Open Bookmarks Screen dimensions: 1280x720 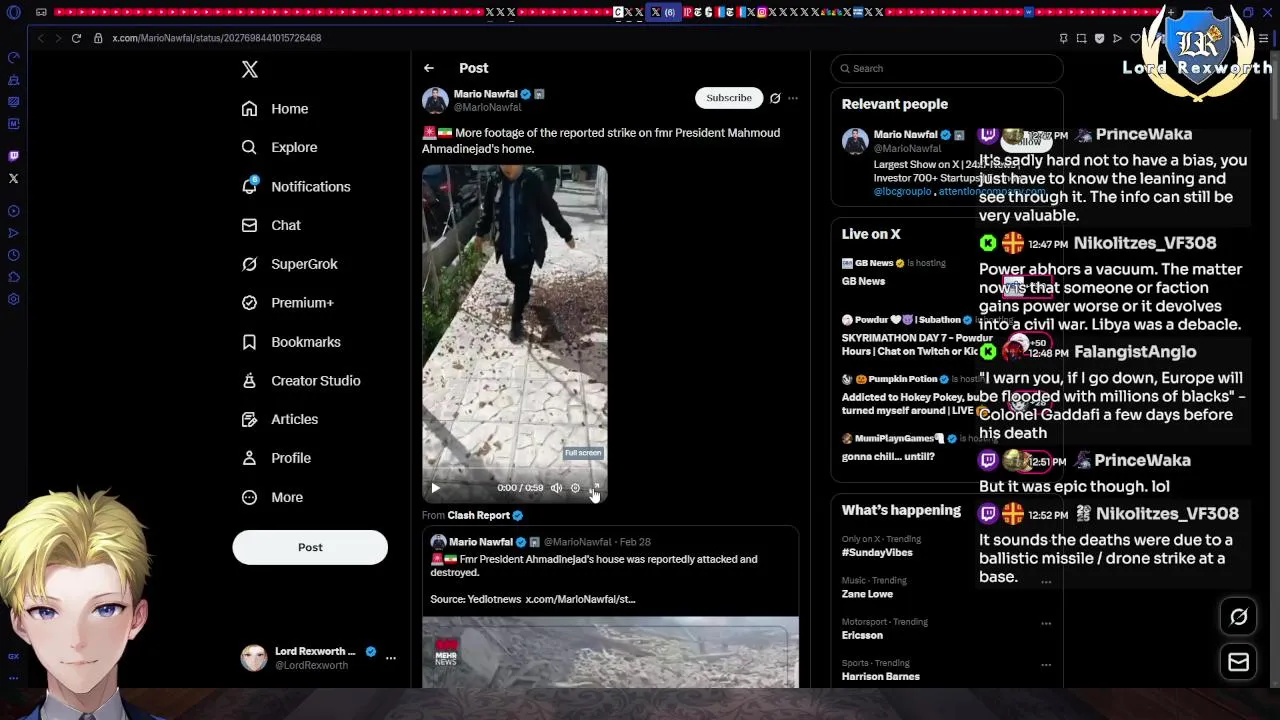pos(291,342)
